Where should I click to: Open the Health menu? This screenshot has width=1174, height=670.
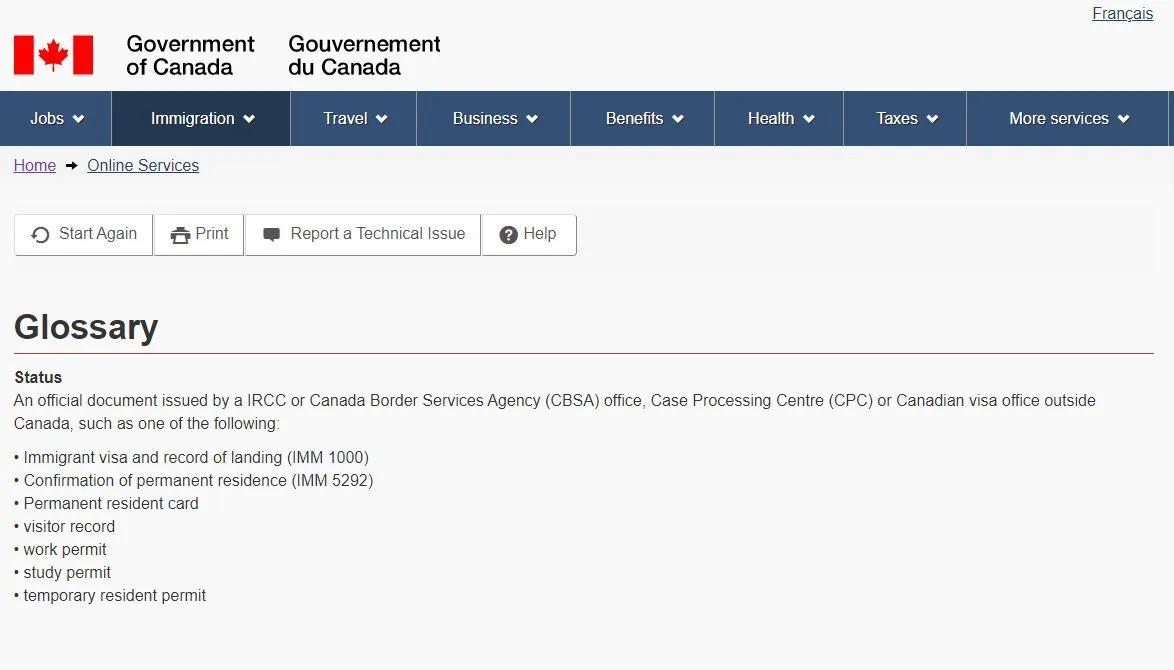[779, 118]
